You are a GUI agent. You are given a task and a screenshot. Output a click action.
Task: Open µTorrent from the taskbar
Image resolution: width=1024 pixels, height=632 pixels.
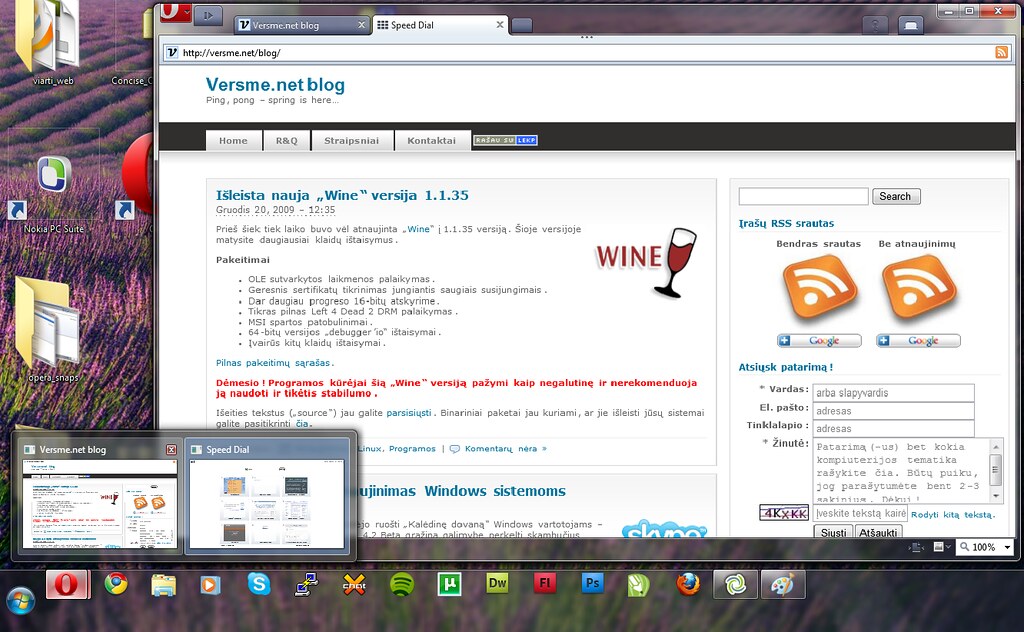(449, 584)
